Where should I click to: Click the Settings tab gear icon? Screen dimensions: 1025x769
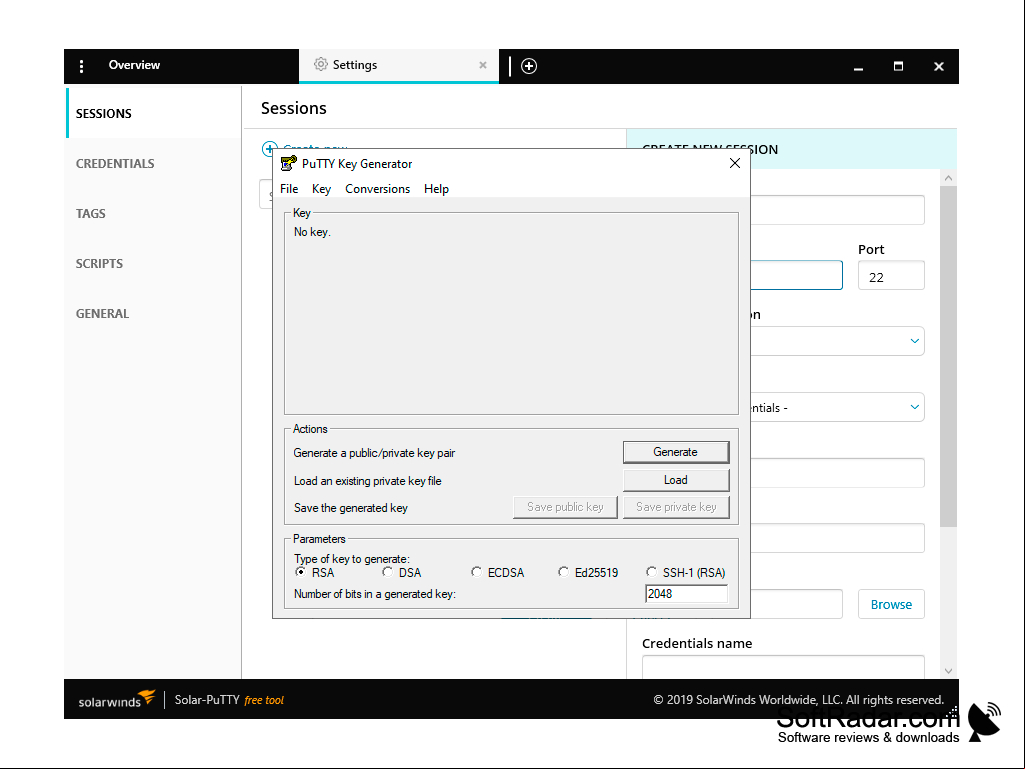click(320, 64)
